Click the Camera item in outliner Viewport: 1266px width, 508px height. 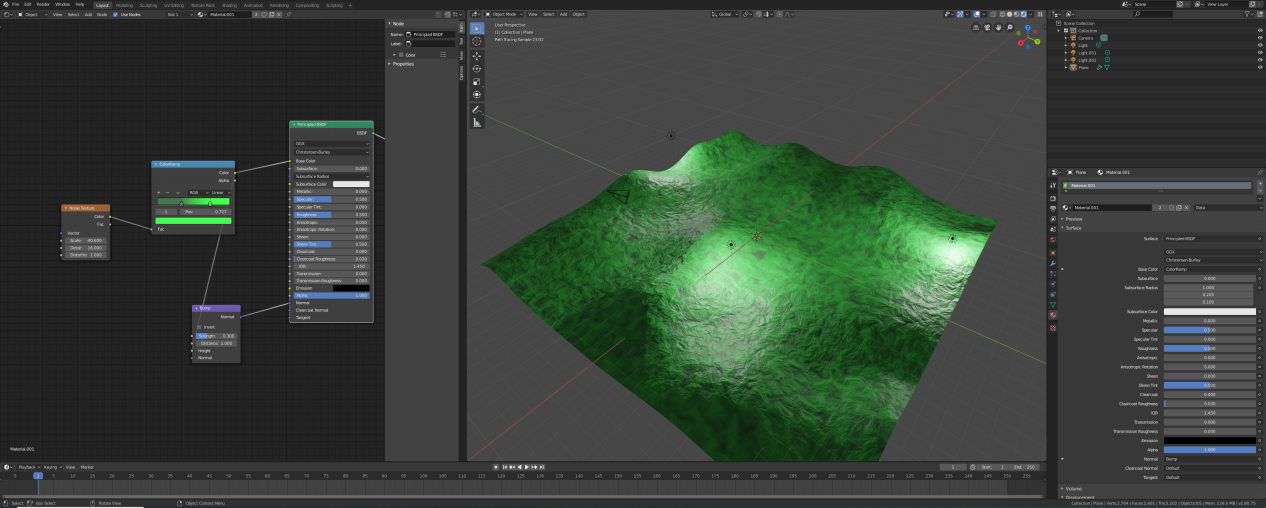1085,38
